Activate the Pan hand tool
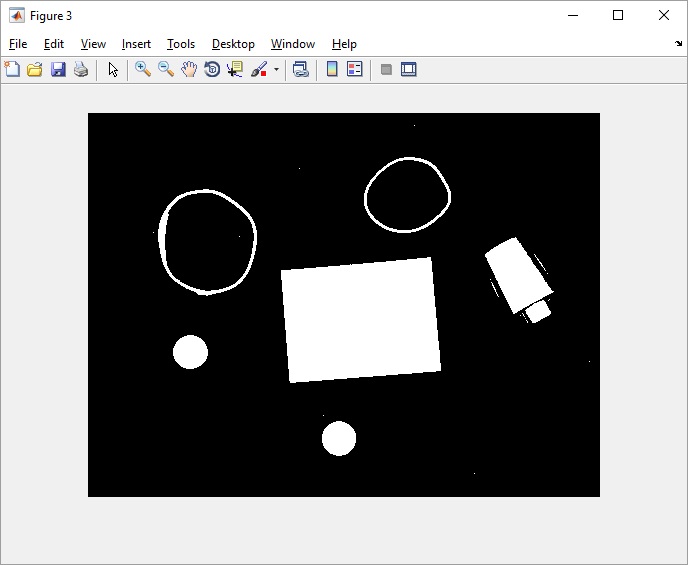The height and width of the screenshot is (565, 688). pyautogui.click(x=189, y=69)
